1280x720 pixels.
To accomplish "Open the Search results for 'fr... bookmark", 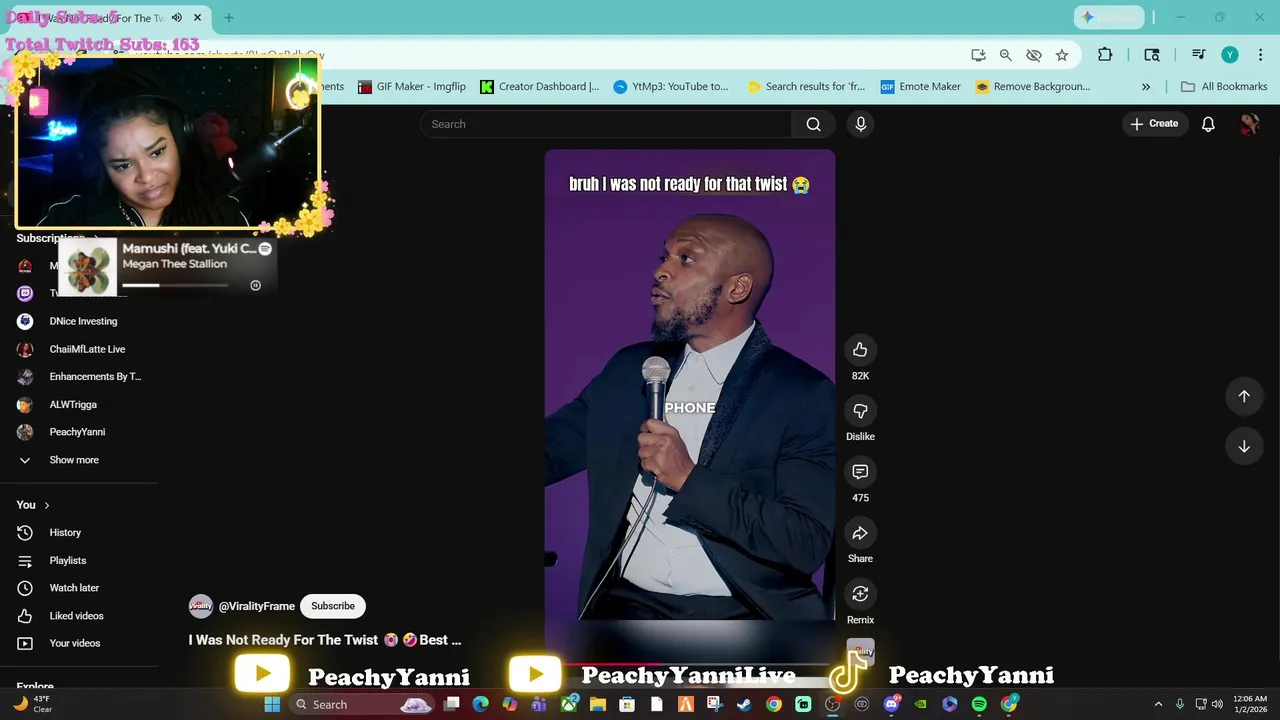I will (x=806, y=87).
